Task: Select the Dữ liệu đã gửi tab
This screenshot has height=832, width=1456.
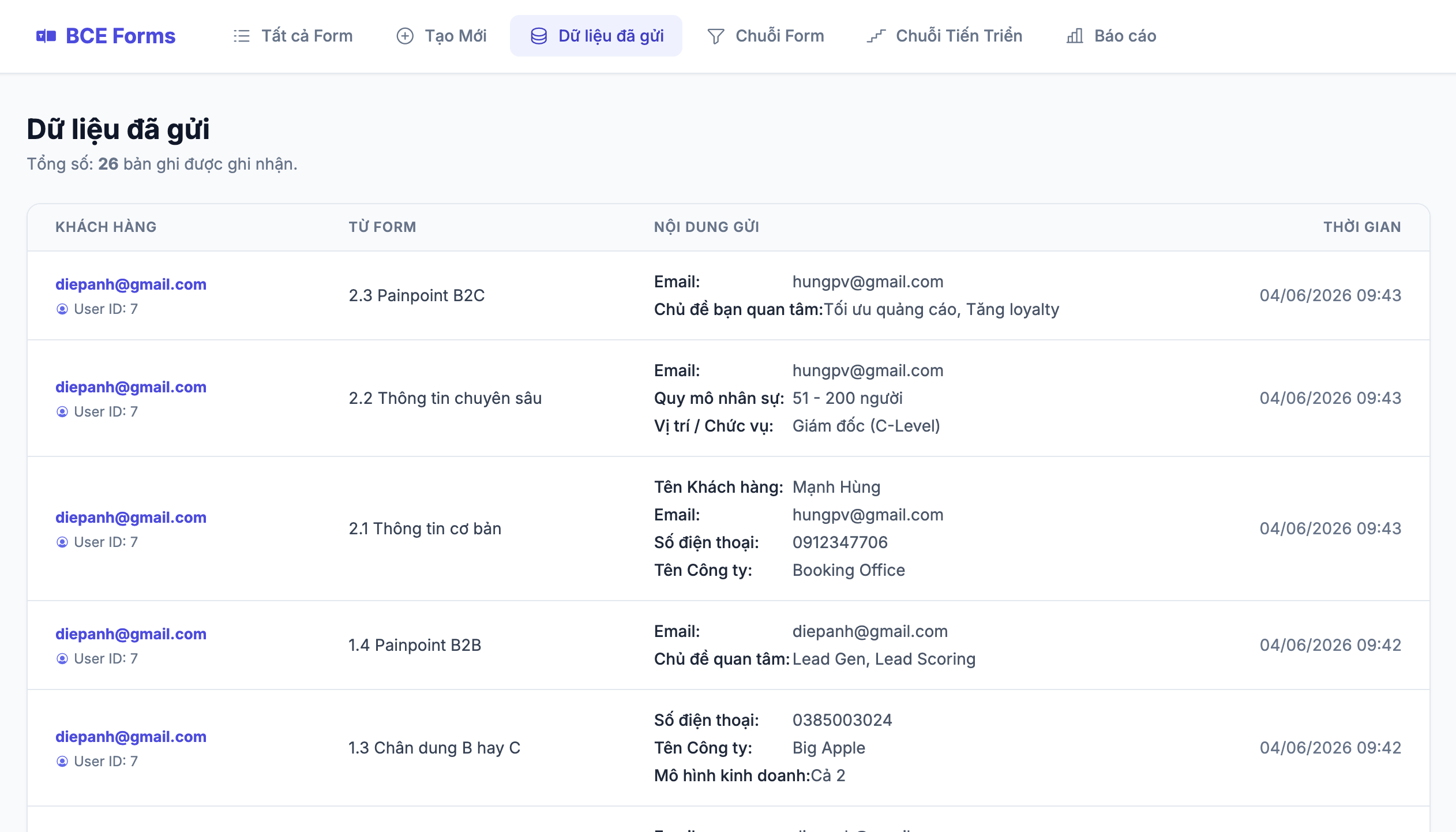Action: pyautogui.click(x=596, y=36)
